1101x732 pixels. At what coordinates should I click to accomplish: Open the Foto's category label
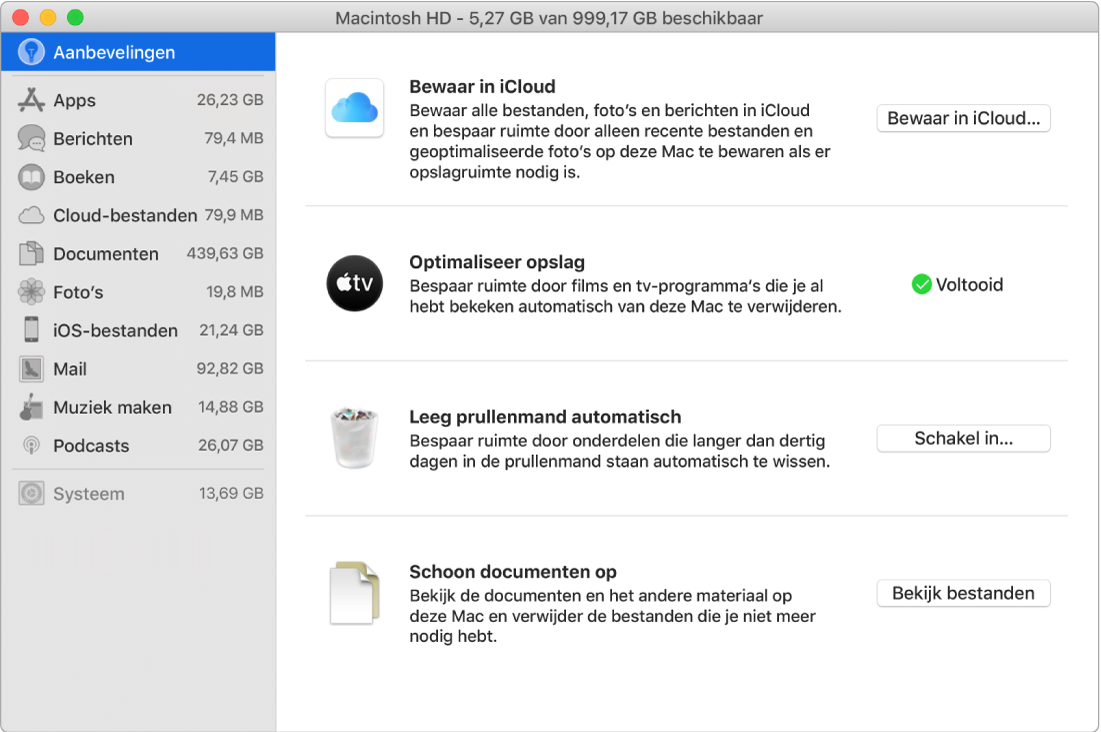coord(78,292)
